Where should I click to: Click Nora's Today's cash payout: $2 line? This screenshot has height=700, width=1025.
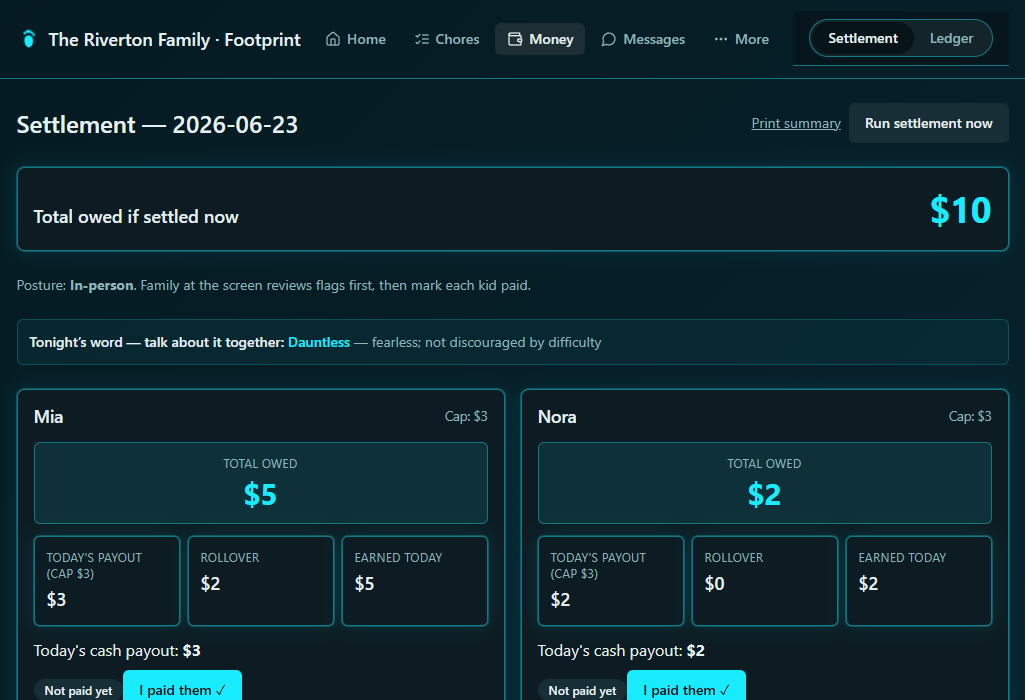point(621,651)
